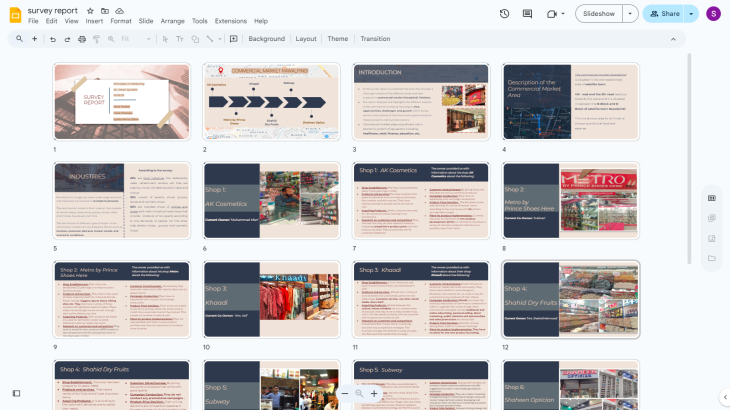Click the vertical scrollbar of slide grid
This screenshot has width=730, height=410.
[x=689, y=158]
